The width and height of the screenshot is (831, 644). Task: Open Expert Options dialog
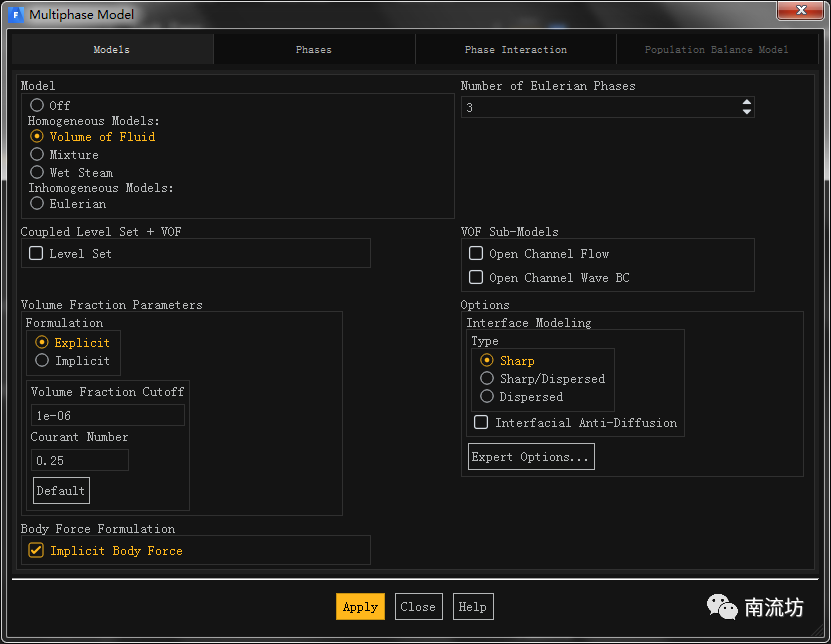[531, 457]
